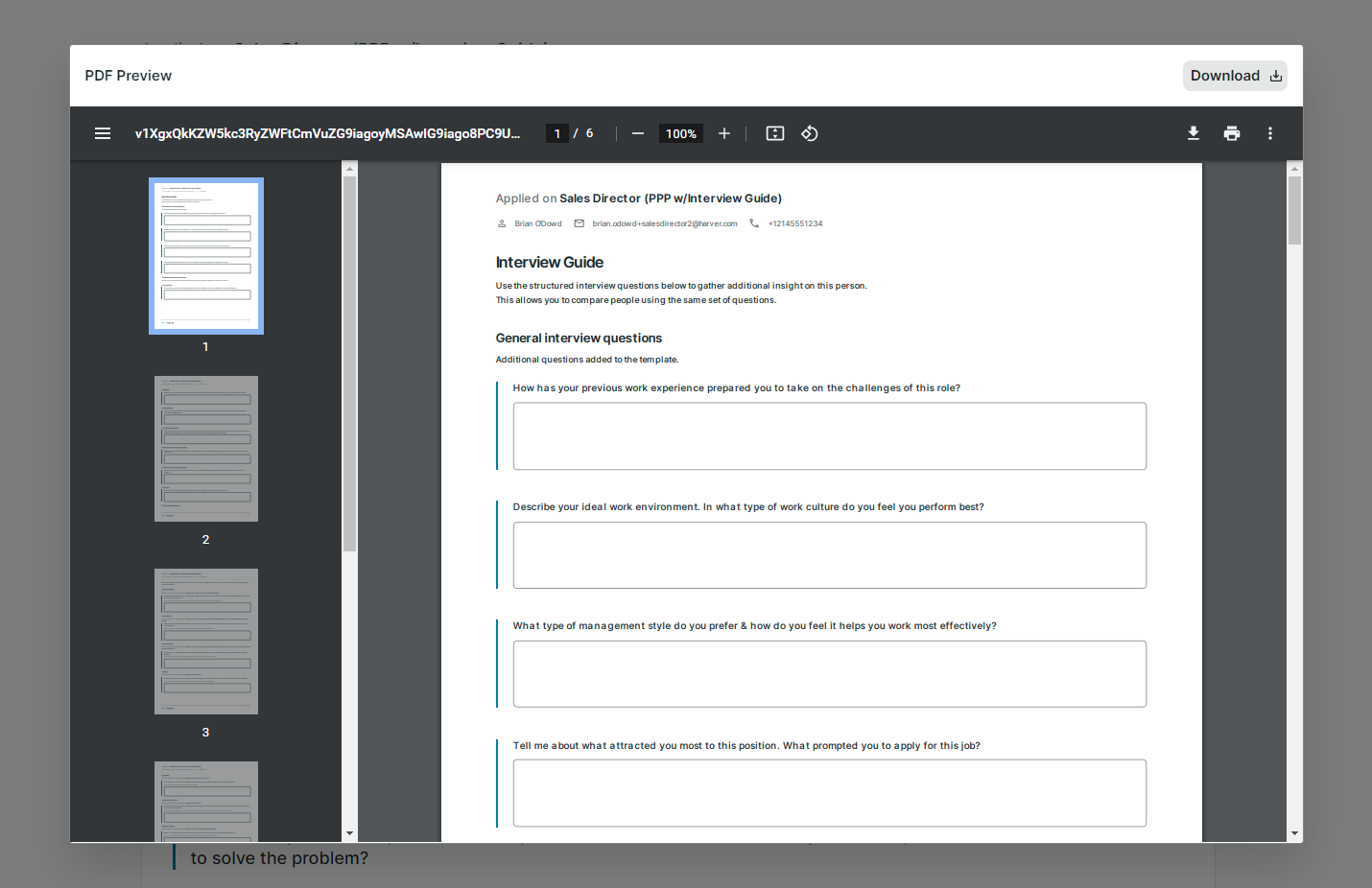The height and width of the screenshot is (888, 1372).
Task: Click the zoom out minus icon
Action: pyautogui.click(x=638, y=133)
